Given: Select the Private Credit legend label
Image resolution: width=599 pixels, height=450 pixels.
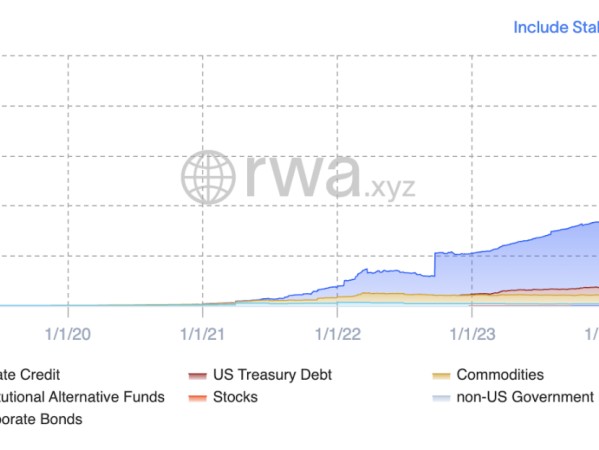Looking at the screenshot, I should [x=30, y=375].
